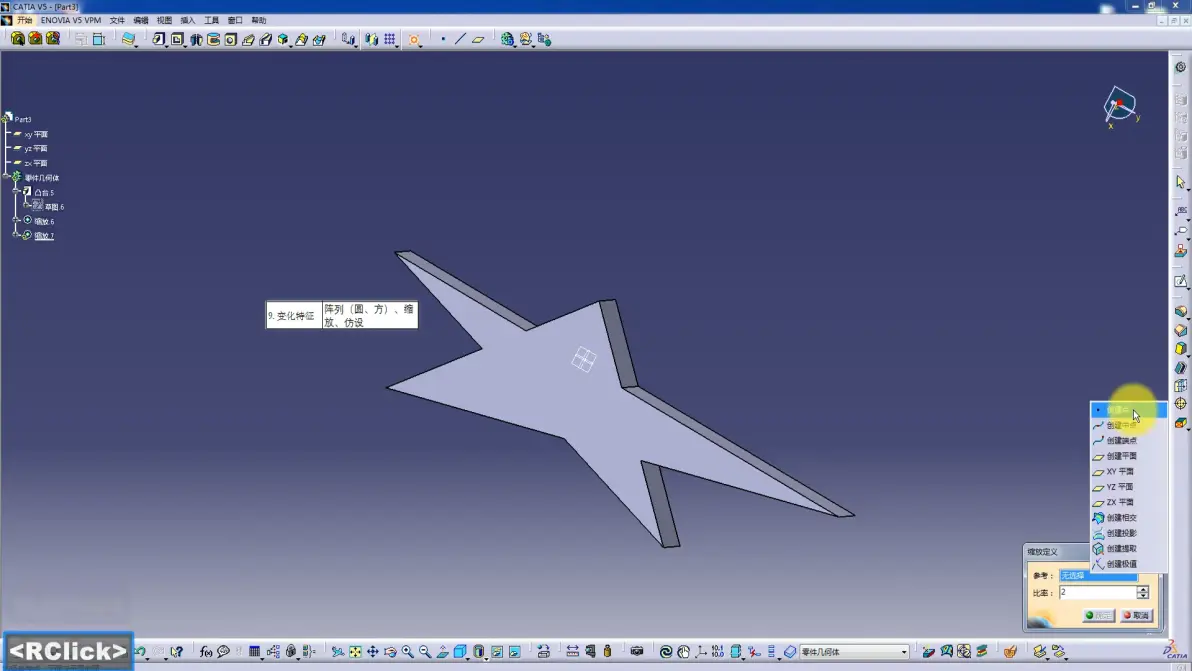The image size is (1192, 671).
Task: Click the Fit All In view icon
Action: (x=355, y=651)
